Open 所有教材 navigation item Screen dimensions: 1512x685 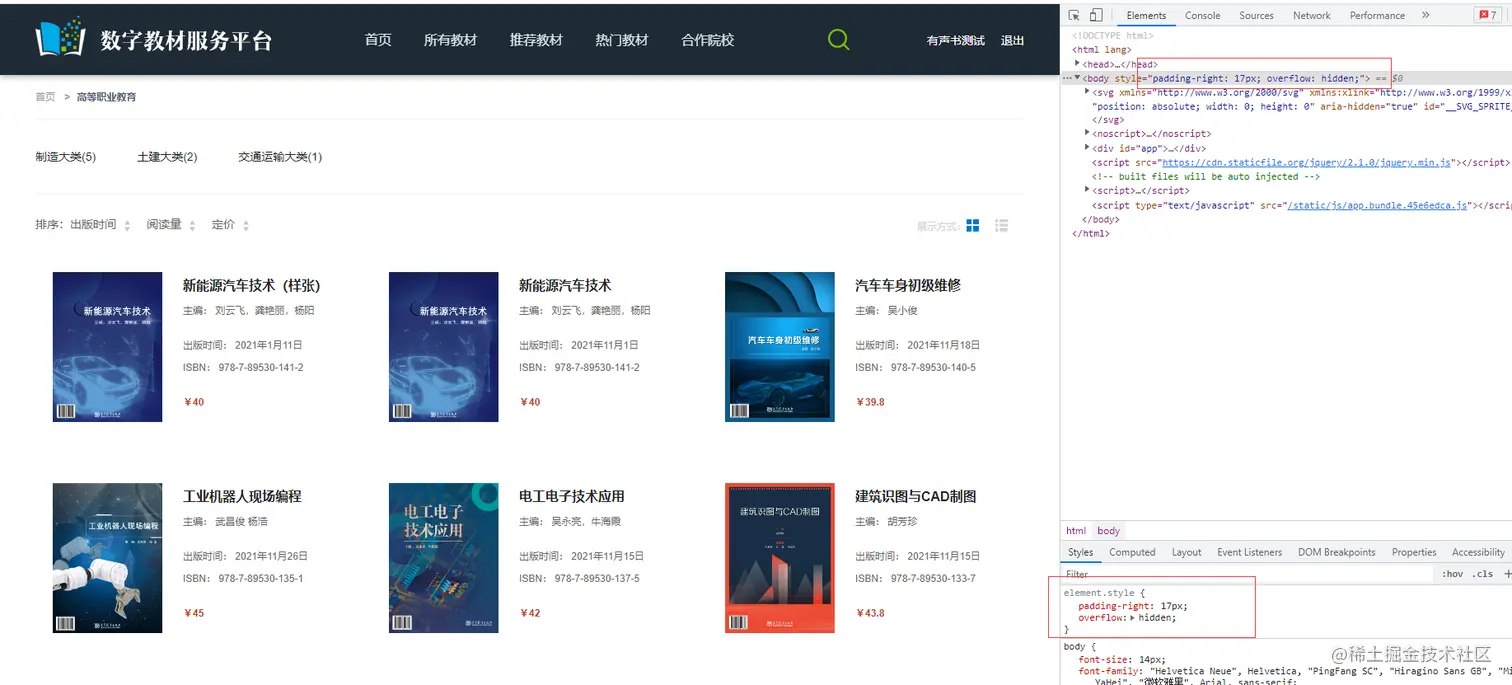[x=450, y=40]
